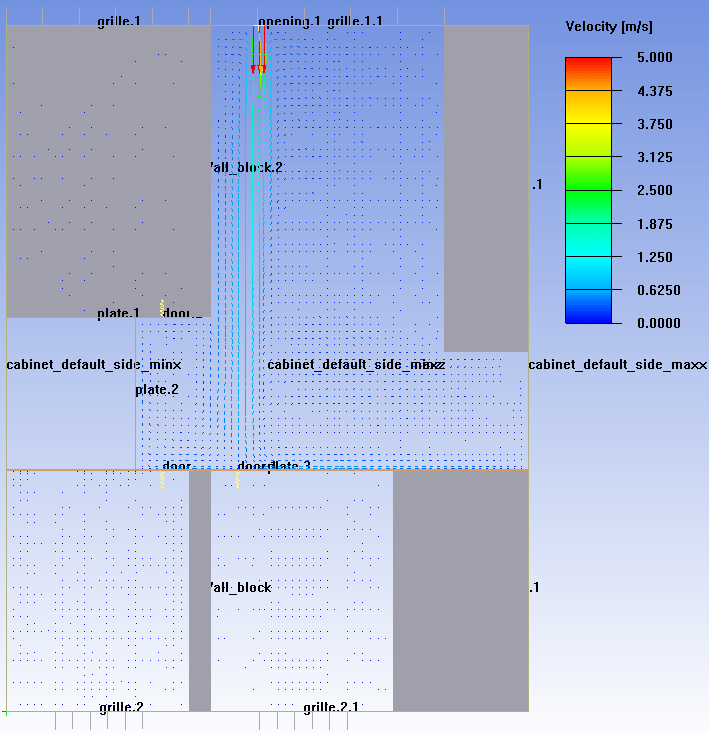Select the grille.2.1 label

point(331,707)
